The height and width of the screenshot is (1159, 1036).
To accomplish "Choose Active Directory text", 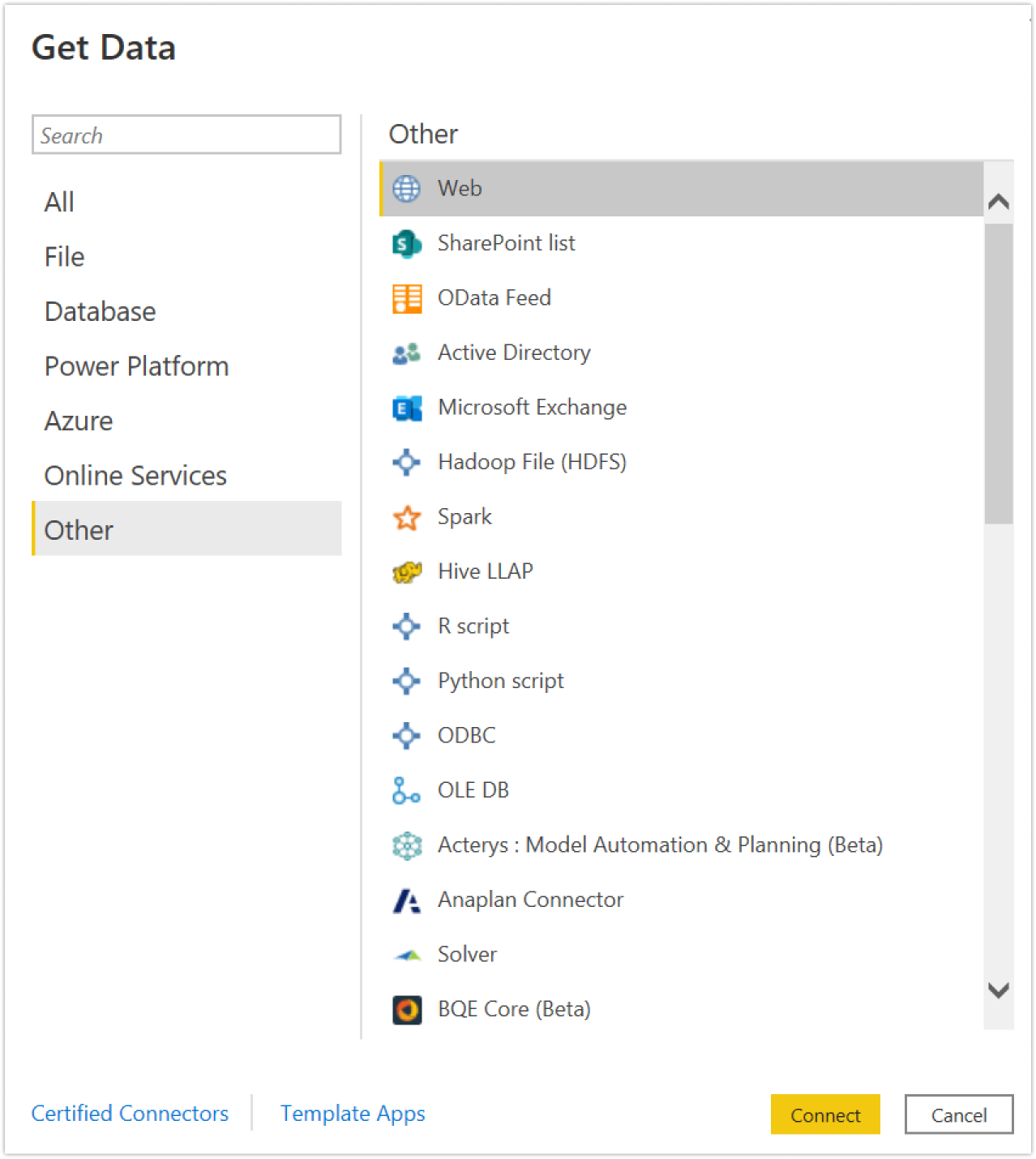I will coord(514,353).
